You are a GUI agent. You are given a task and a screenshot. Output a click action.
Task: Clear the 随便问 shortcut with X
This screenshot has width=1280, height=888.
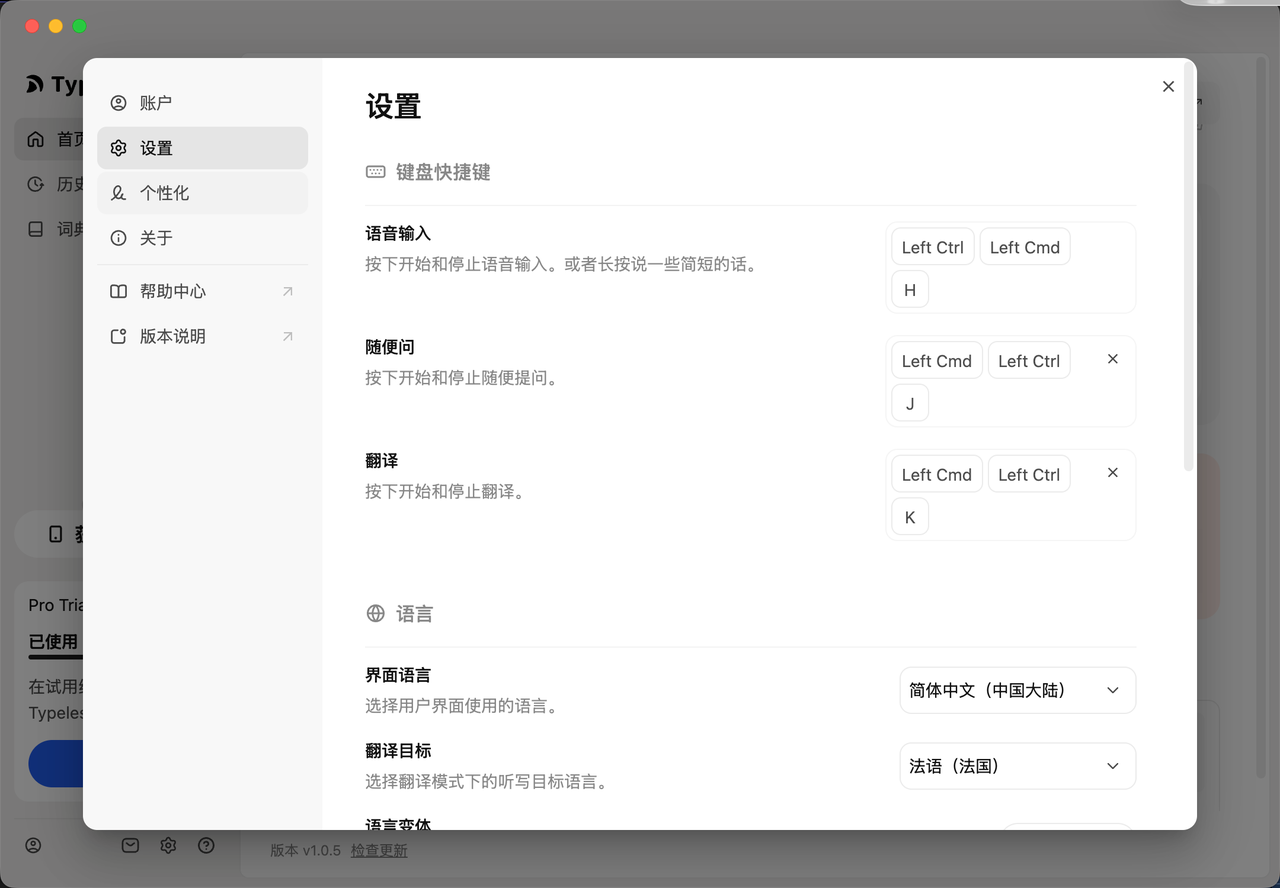1112,359
